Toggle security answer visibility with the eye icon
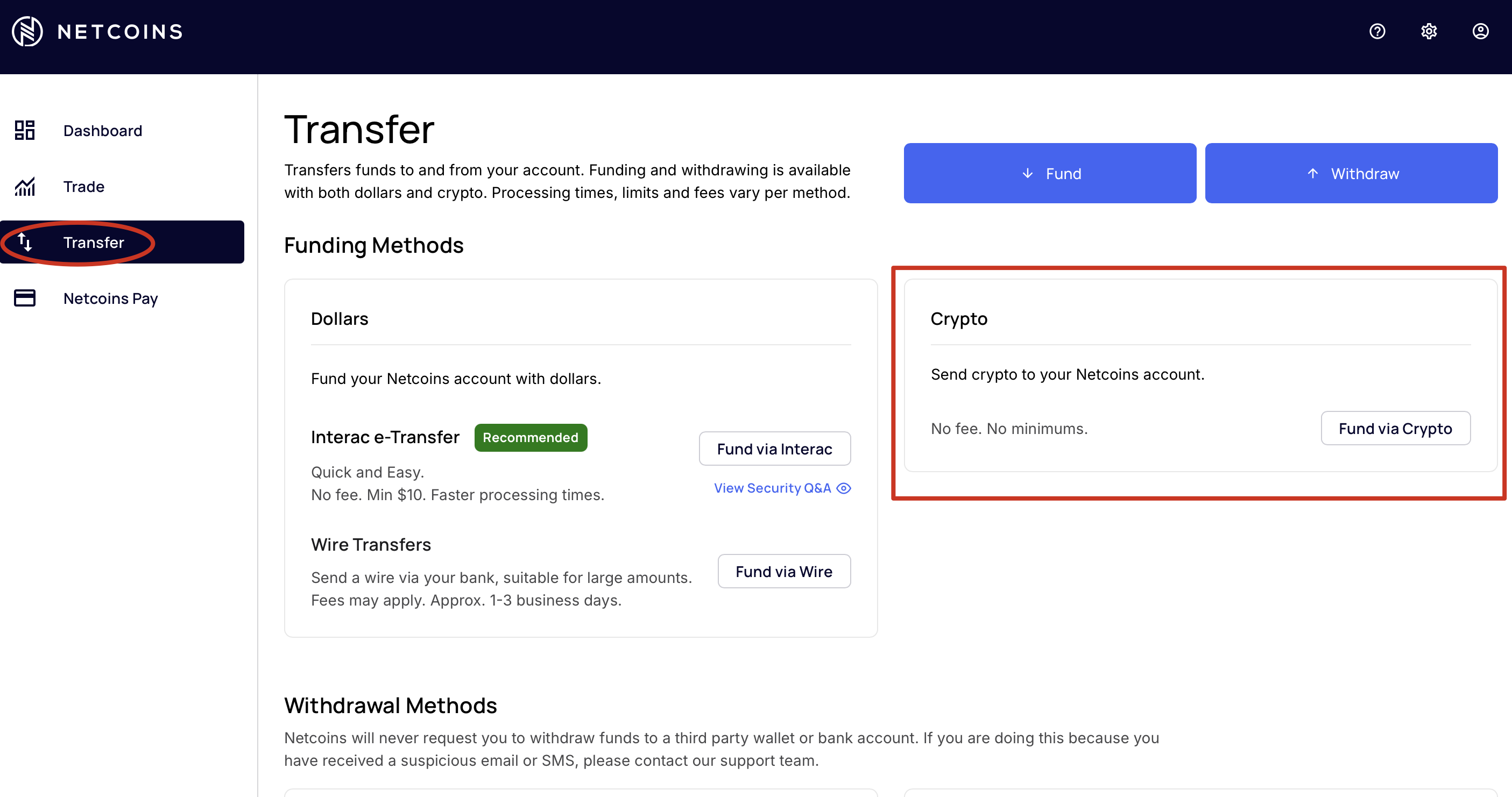The height and width of the screenshot is (797, 1512). pos(844,488)
